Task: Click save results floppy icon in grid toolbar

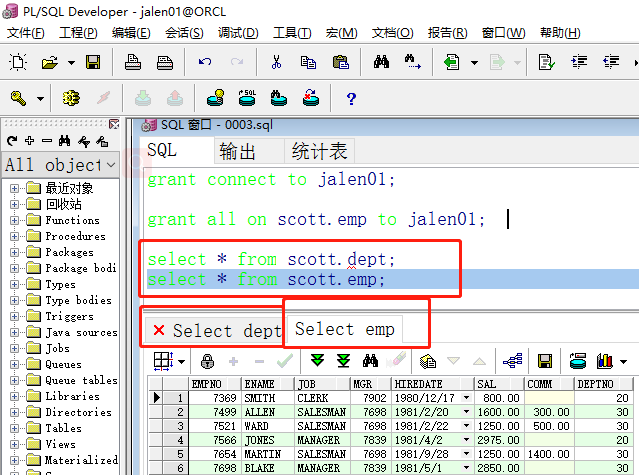Action: (x=544, y=361)
